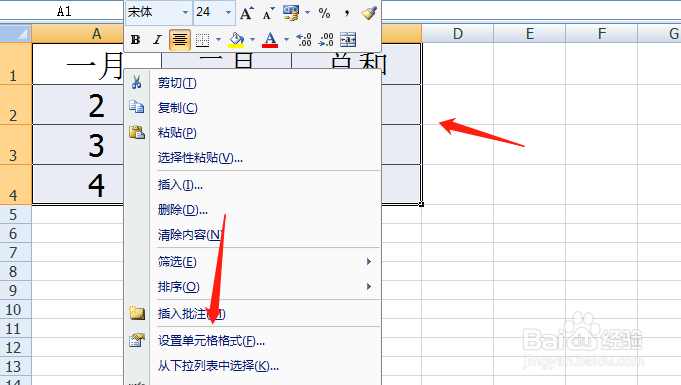This screenshot has width=681, height=385.
Task: Shrink font size icon
Action: 268,13
